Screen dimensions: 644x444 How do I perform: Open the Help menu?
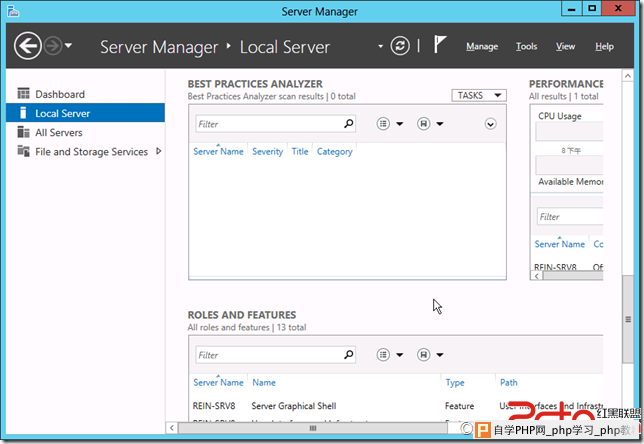pos(604,46)
